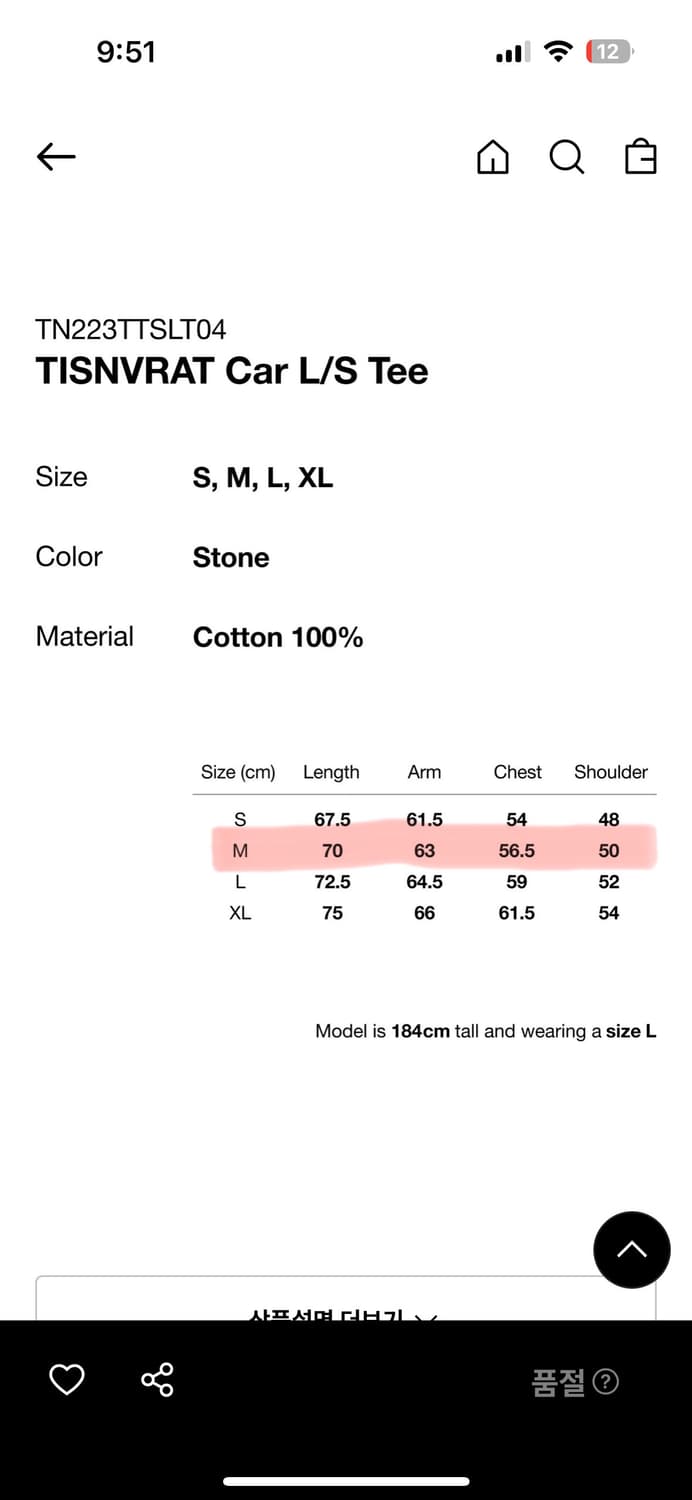This screenshot has width=692, height=1500.
Task: Tap the home indicator bar
Action: click(x=346, y=1481)
